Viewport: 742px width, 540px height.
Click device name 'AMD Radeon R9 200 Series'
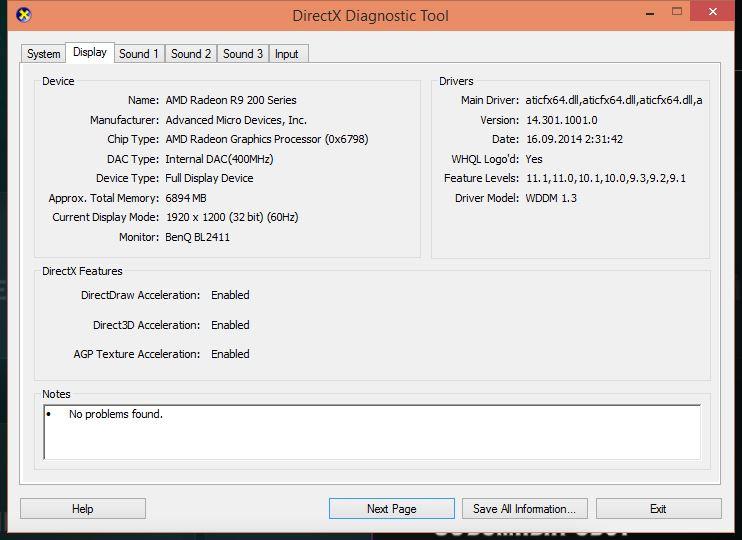click(231, 100)
